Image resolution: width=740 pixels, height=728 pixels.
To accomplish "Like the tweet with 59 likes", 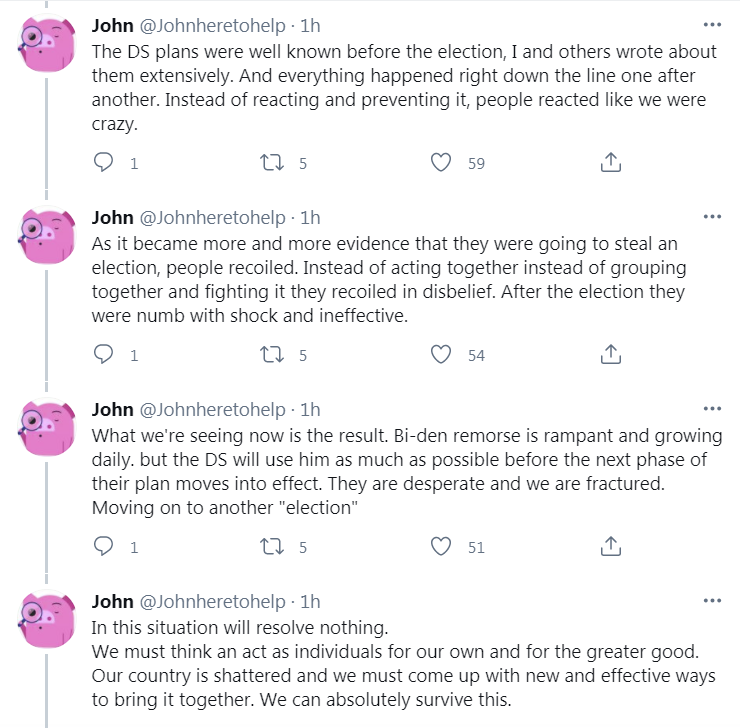I will pyautogui.click(x=441, y=162).
